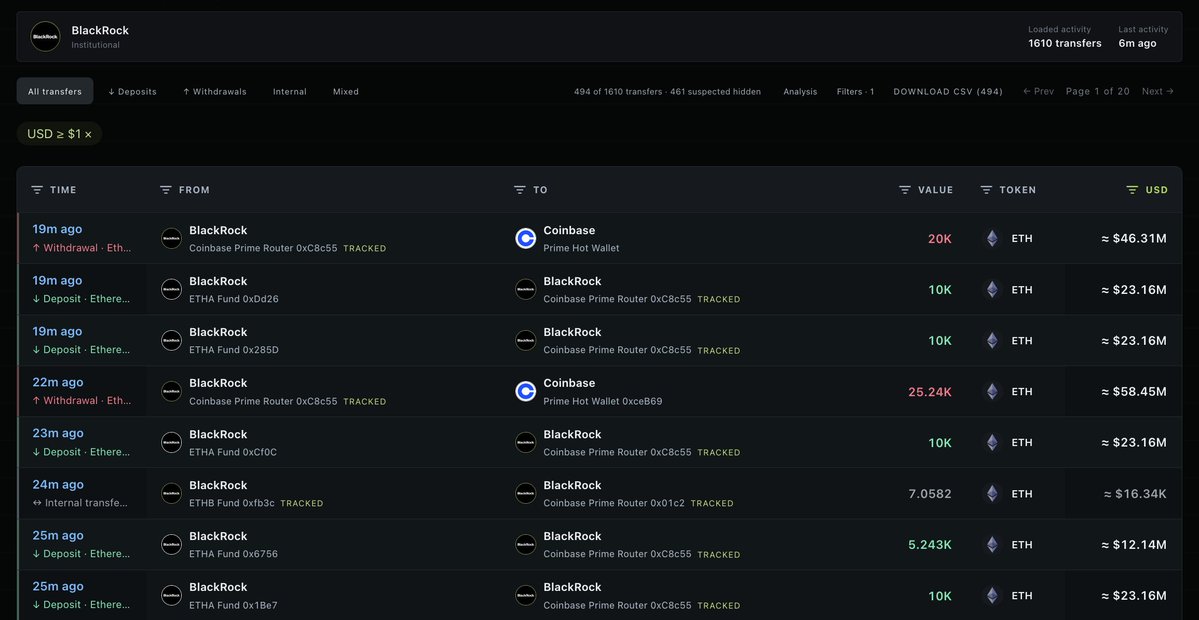
Task: Click the 1610 transfers loaded activity count
Action: (1064, 44)
